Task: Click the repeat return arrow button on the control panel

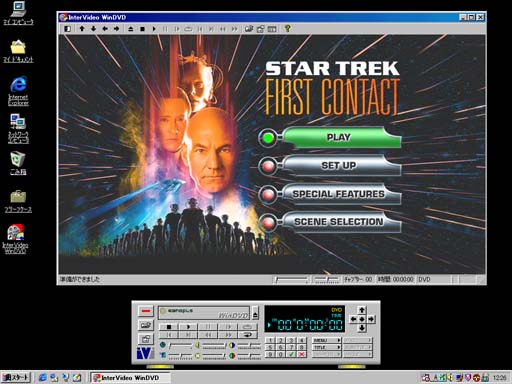Action: pyautogui.click(x=247, y=334)
